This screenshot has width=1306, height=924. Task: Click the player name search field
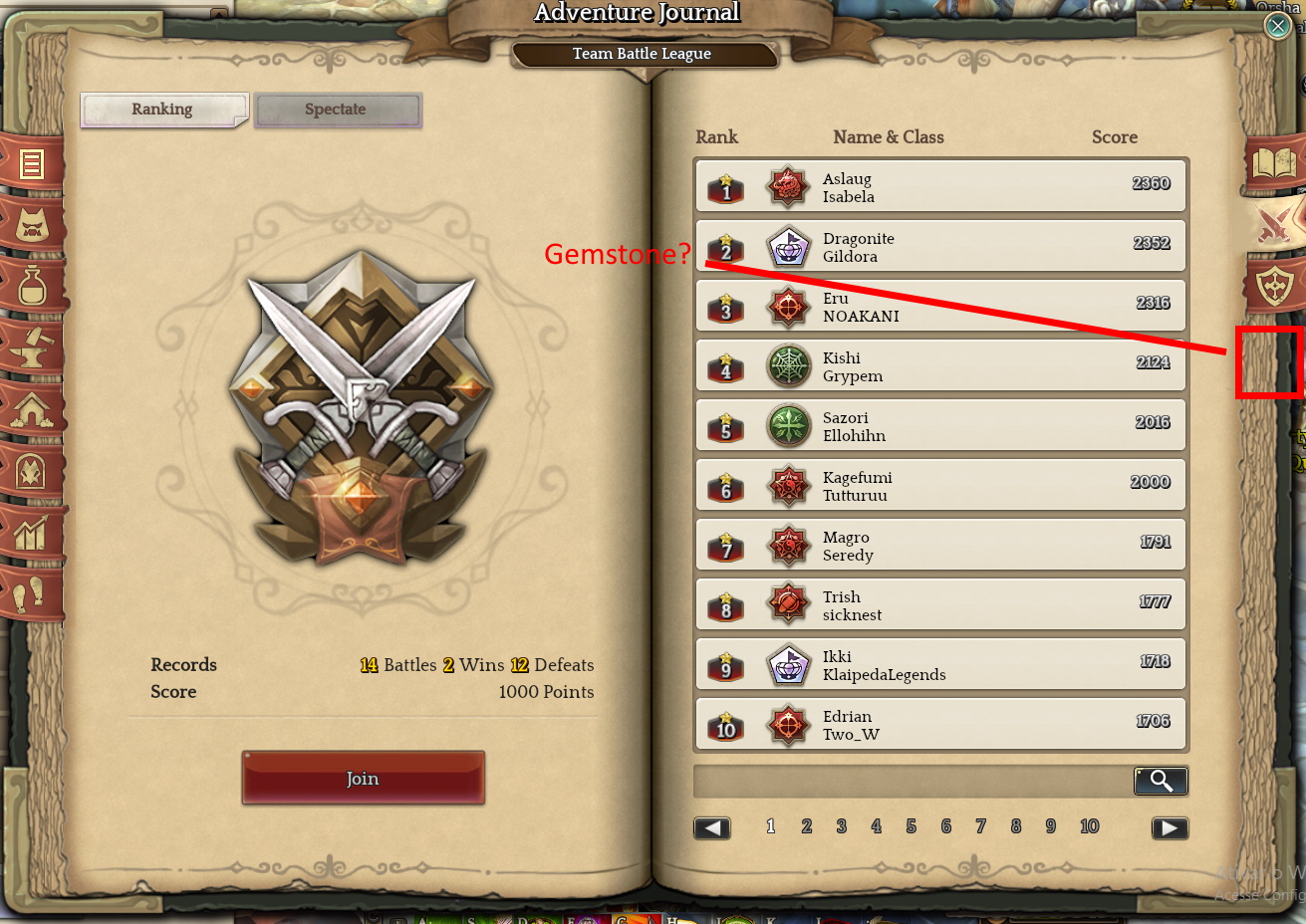tap(913, 781)
